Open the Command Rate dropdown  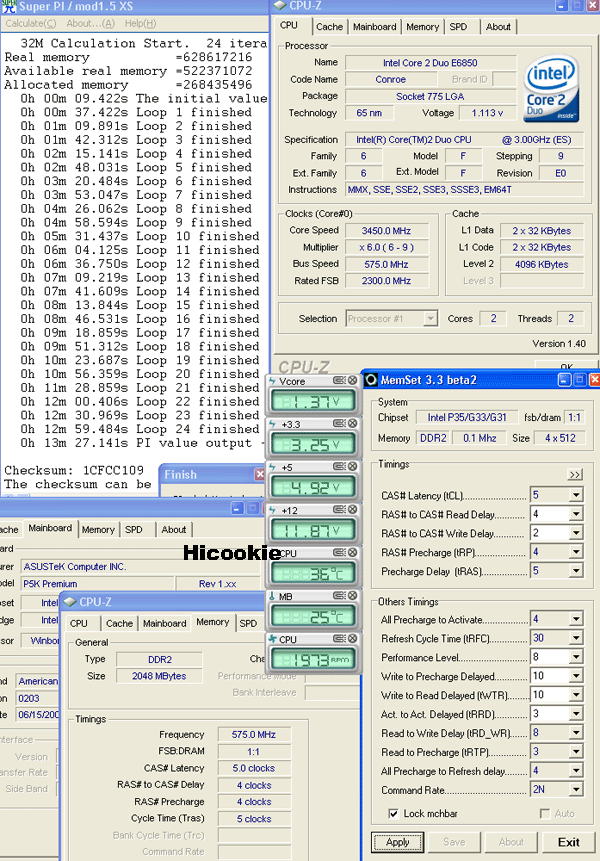pyautogui.click(x=575, y=791)
